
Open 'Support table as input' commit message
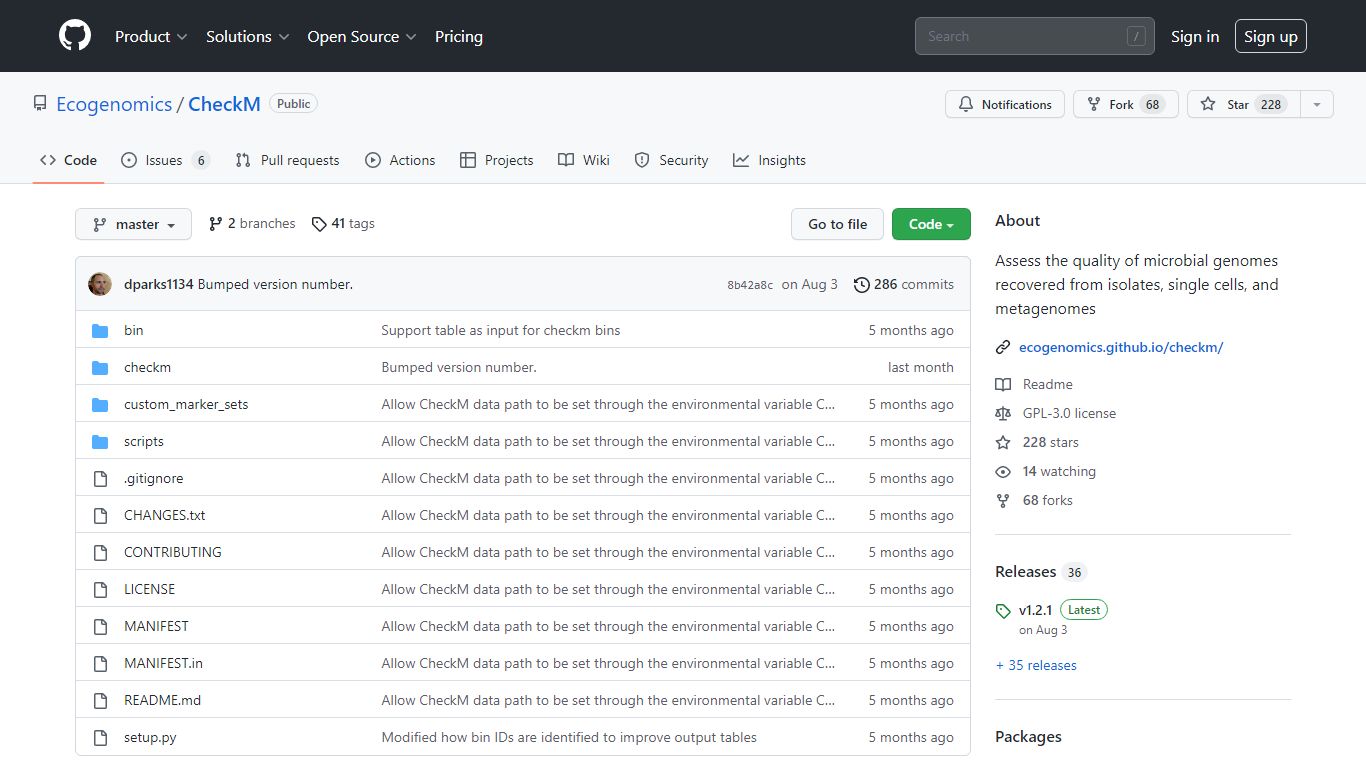pyautogui.click(x=500, y=330)
